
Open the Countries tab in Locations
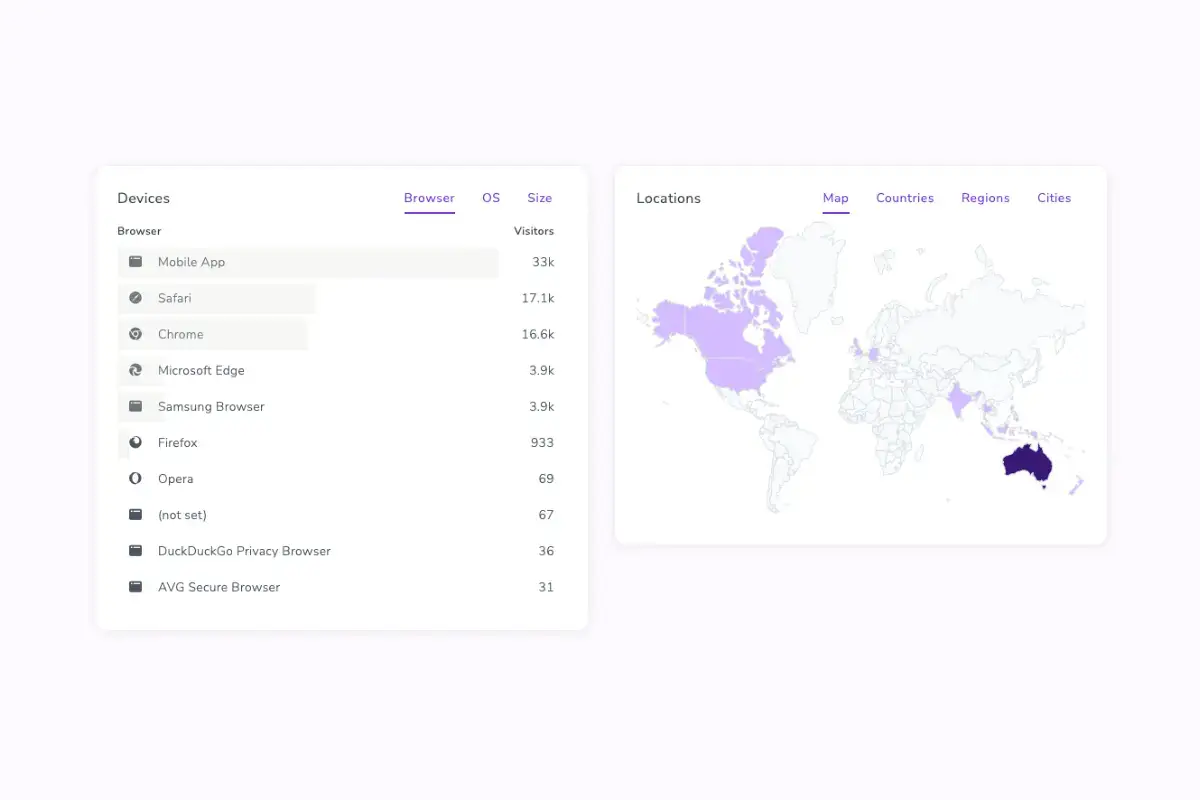pyautogui.click(x=905, y=198)
